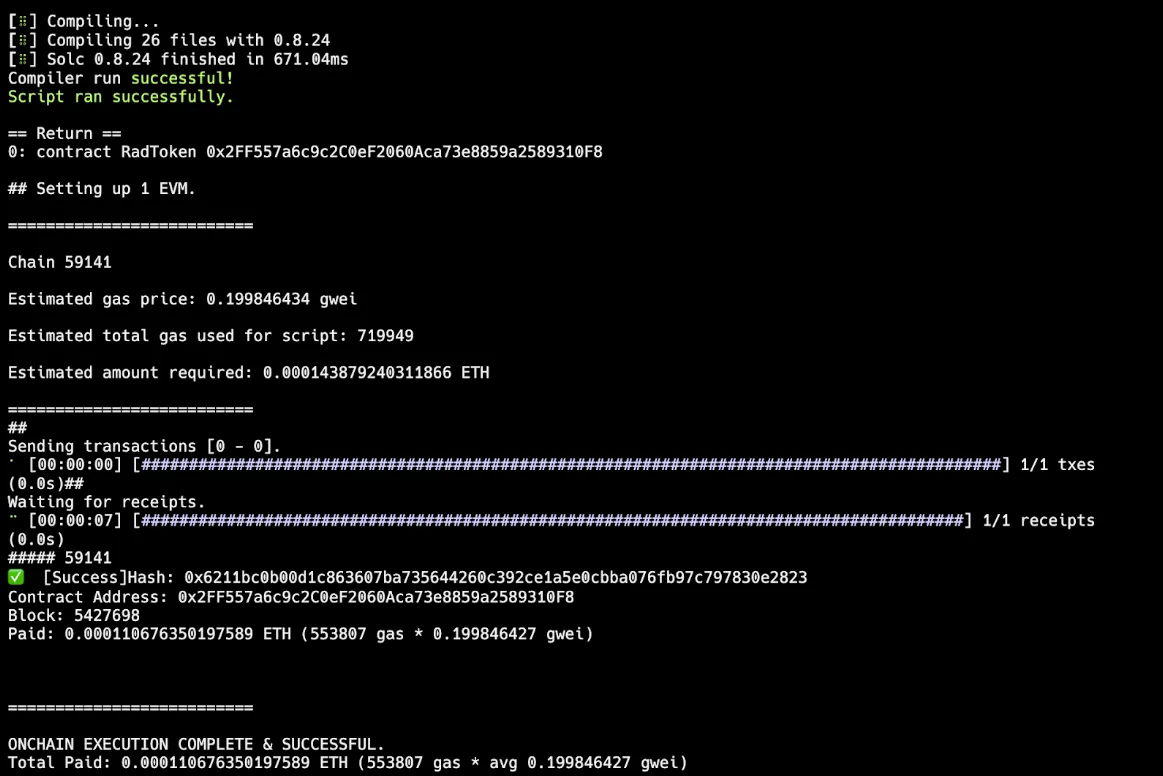Click the 1/1 receipts progress bar
1163x776 pixels.
tap(552, 521)
